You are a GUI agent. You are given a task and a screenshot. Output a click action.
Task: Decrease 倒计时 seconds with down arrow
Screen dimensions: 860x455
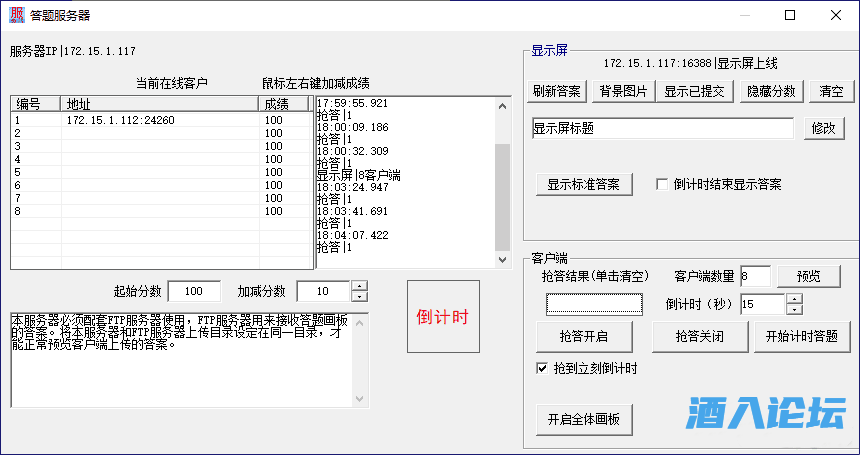[794, 309]
